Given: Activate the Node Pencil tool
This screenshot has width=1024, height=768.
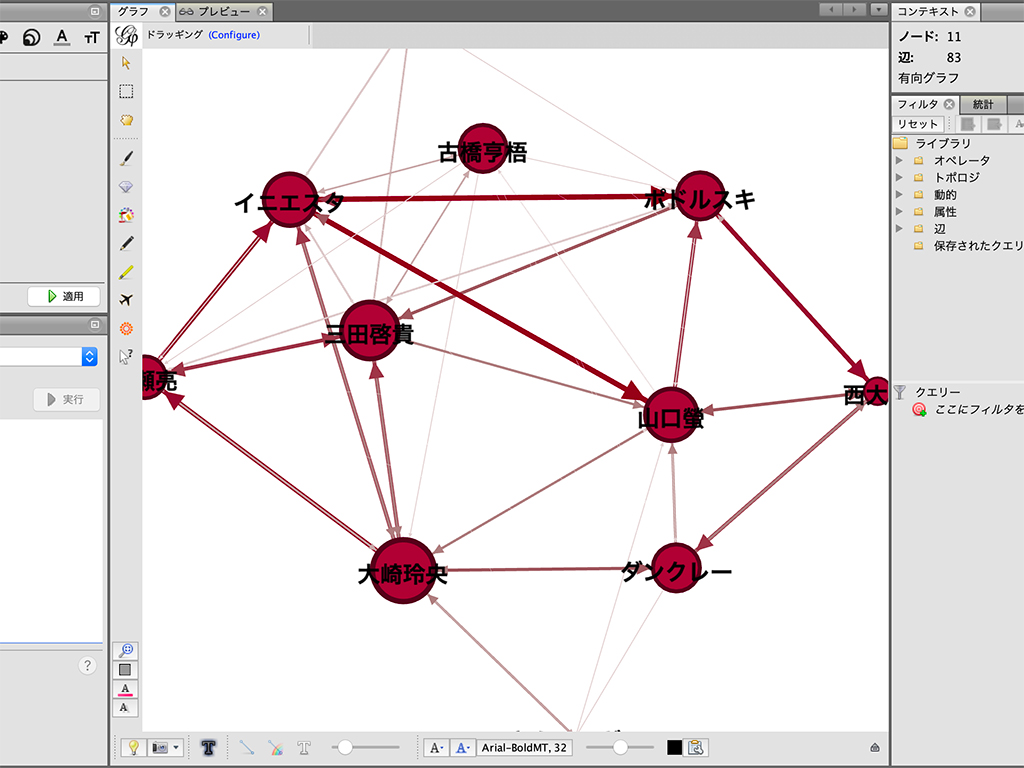Looking at the screenshot, I should pyautogui.click(x=126, y=243).
